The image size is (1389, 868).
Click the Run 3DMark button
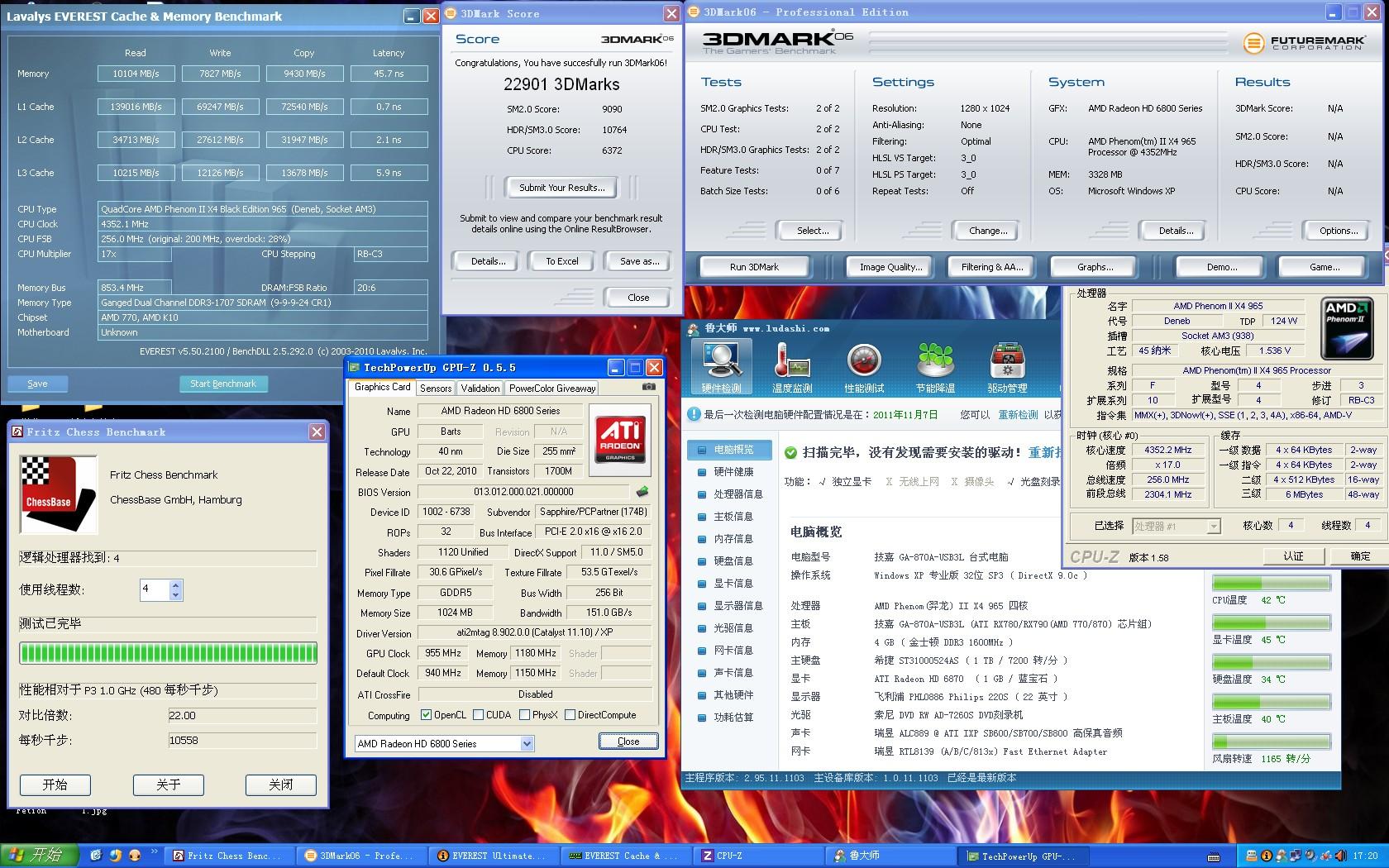tap(754, 267)
